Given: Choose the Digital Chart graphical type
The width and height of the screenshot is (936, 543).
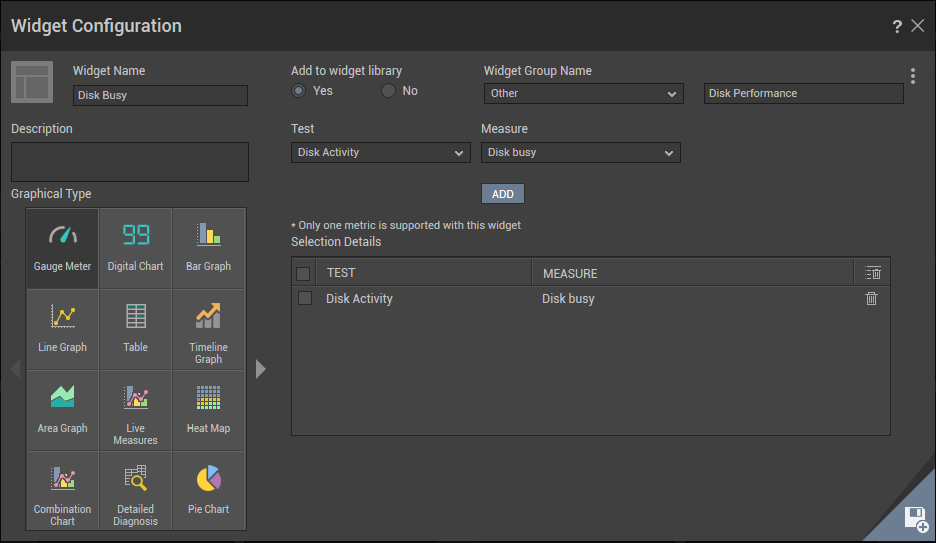Looking at the screenshot, I should [136, 248].
